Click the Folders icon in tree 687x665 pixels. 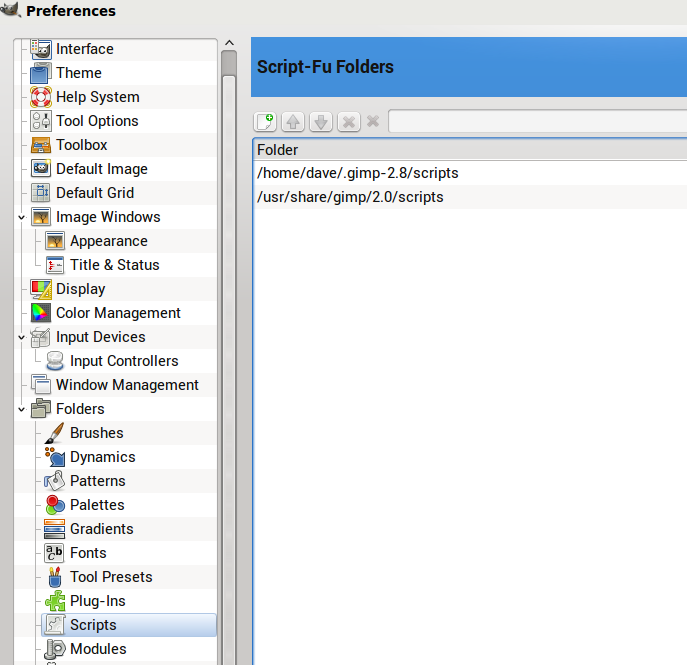[x=41, y=409]
